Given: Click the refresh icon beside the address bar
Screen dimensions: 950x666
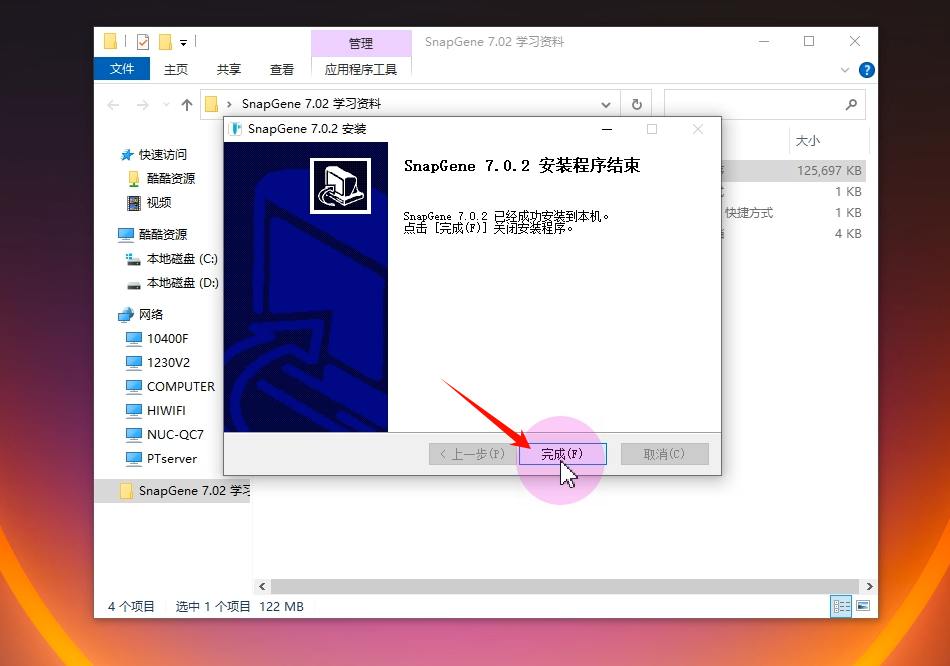Looking at the screenshot, I should tap(636, 104).
